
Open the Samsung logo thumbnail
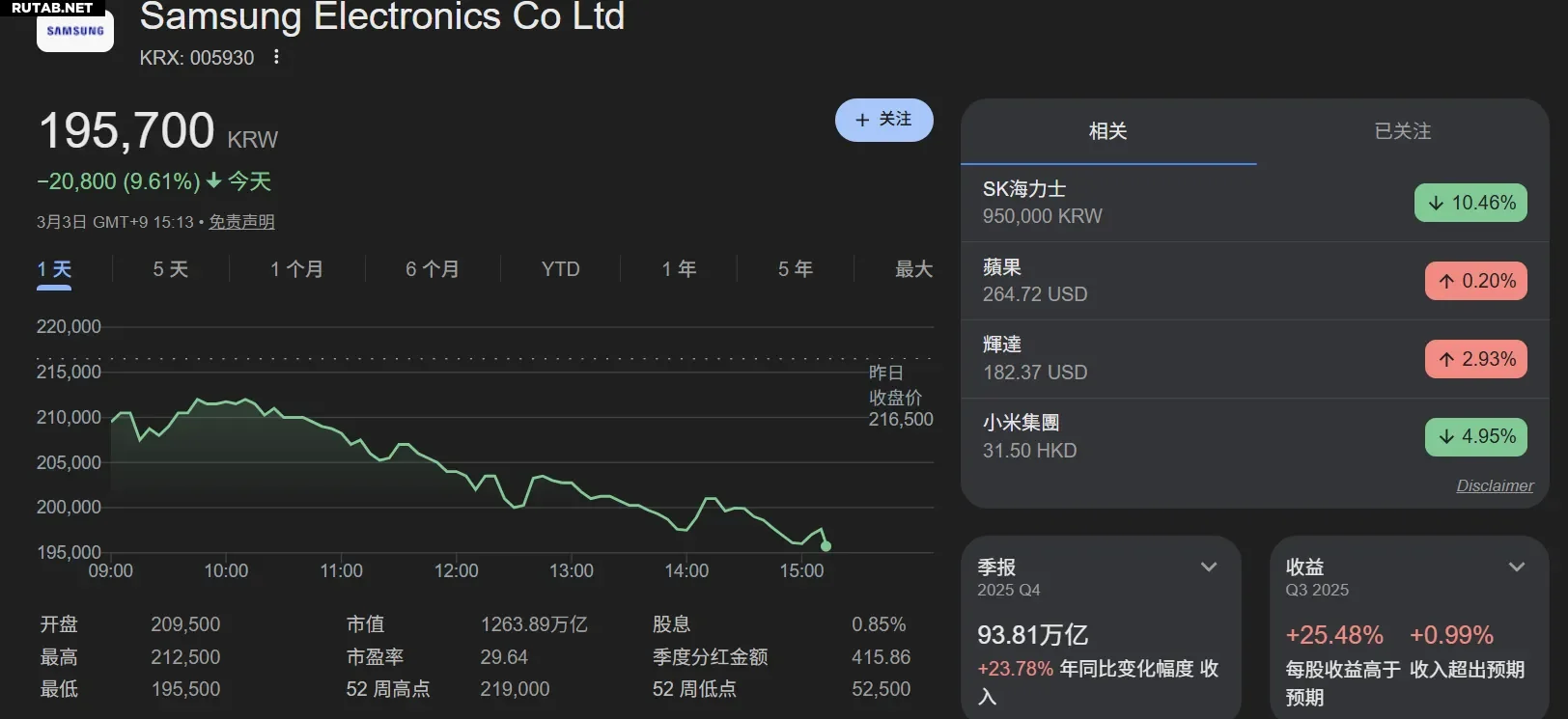pos(74,31)
